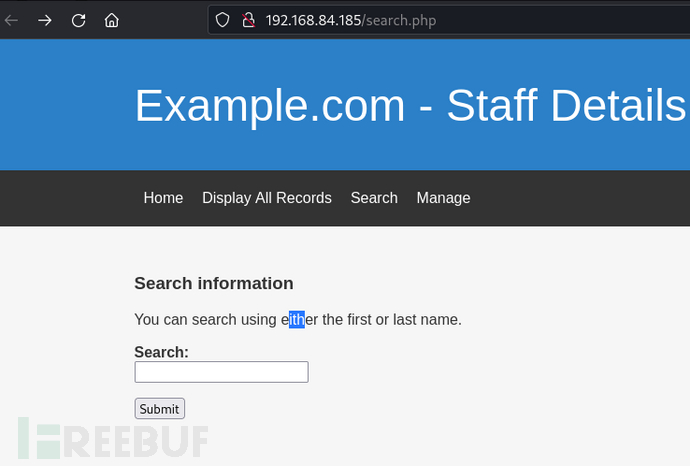The height and width of the screenshot is (466, 690).
Task: Go to browser home page
Action: pos(111,20)
